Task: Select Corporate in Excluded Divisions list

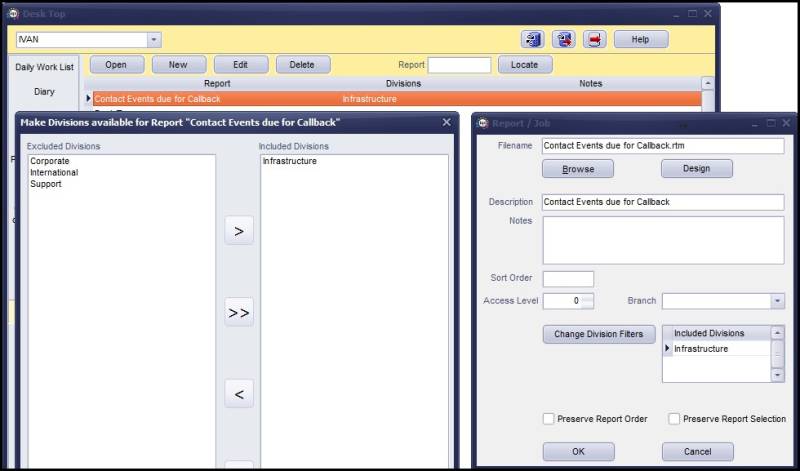Action: pos(49,161)
